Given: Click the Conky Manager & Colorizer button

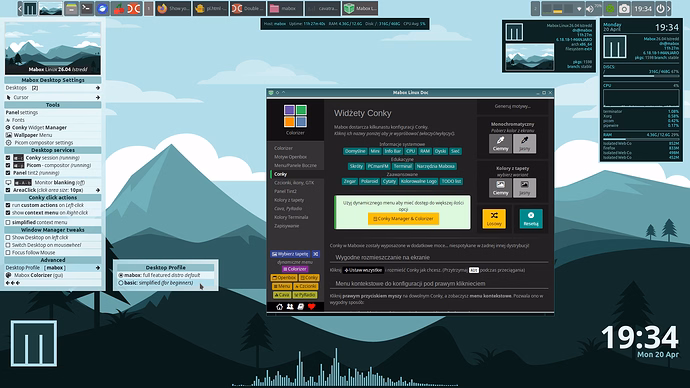Looking at the screenshot, I should click(403, 219).
